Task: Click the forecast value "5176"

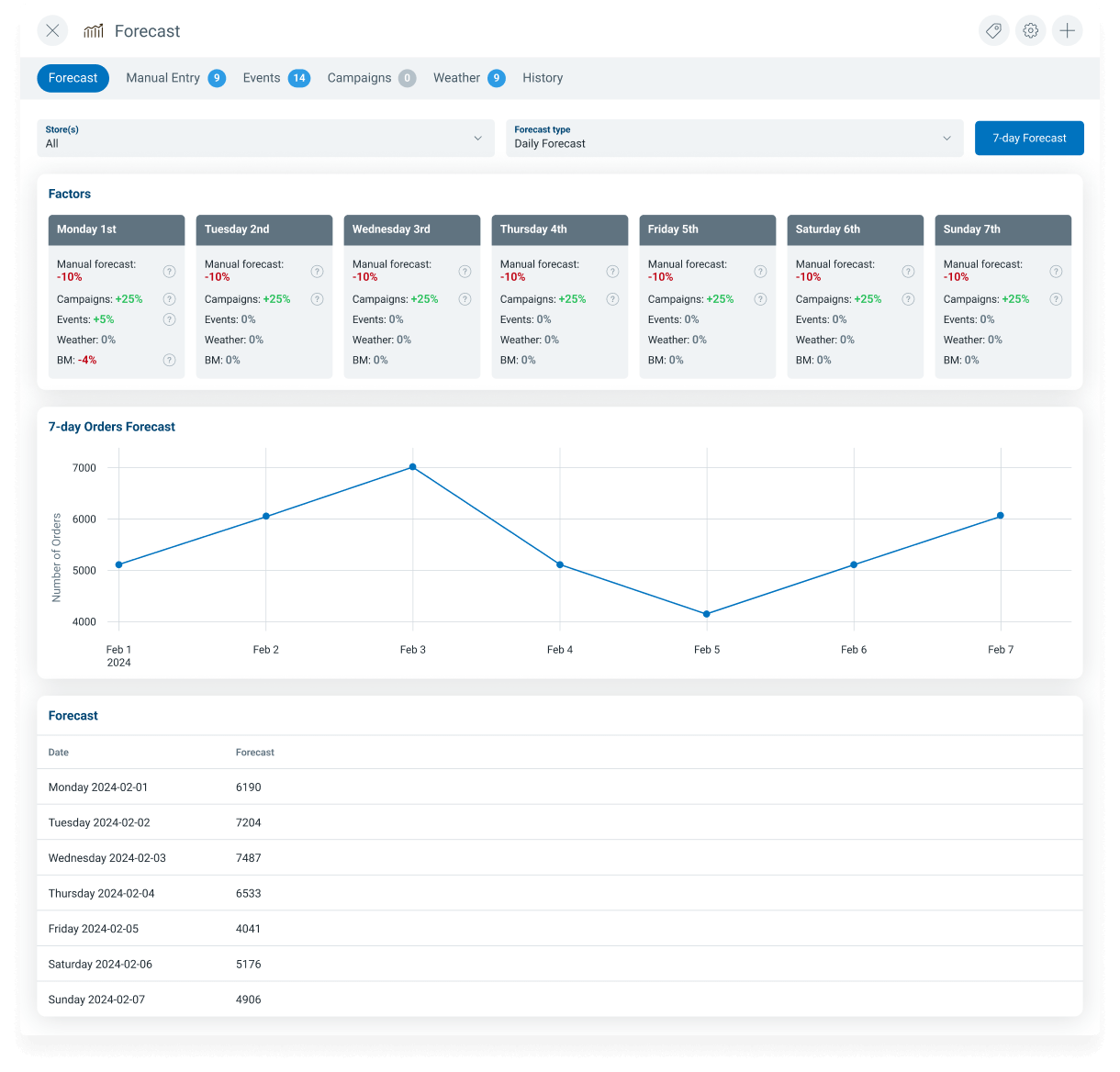Action: [x=249, y=964]
